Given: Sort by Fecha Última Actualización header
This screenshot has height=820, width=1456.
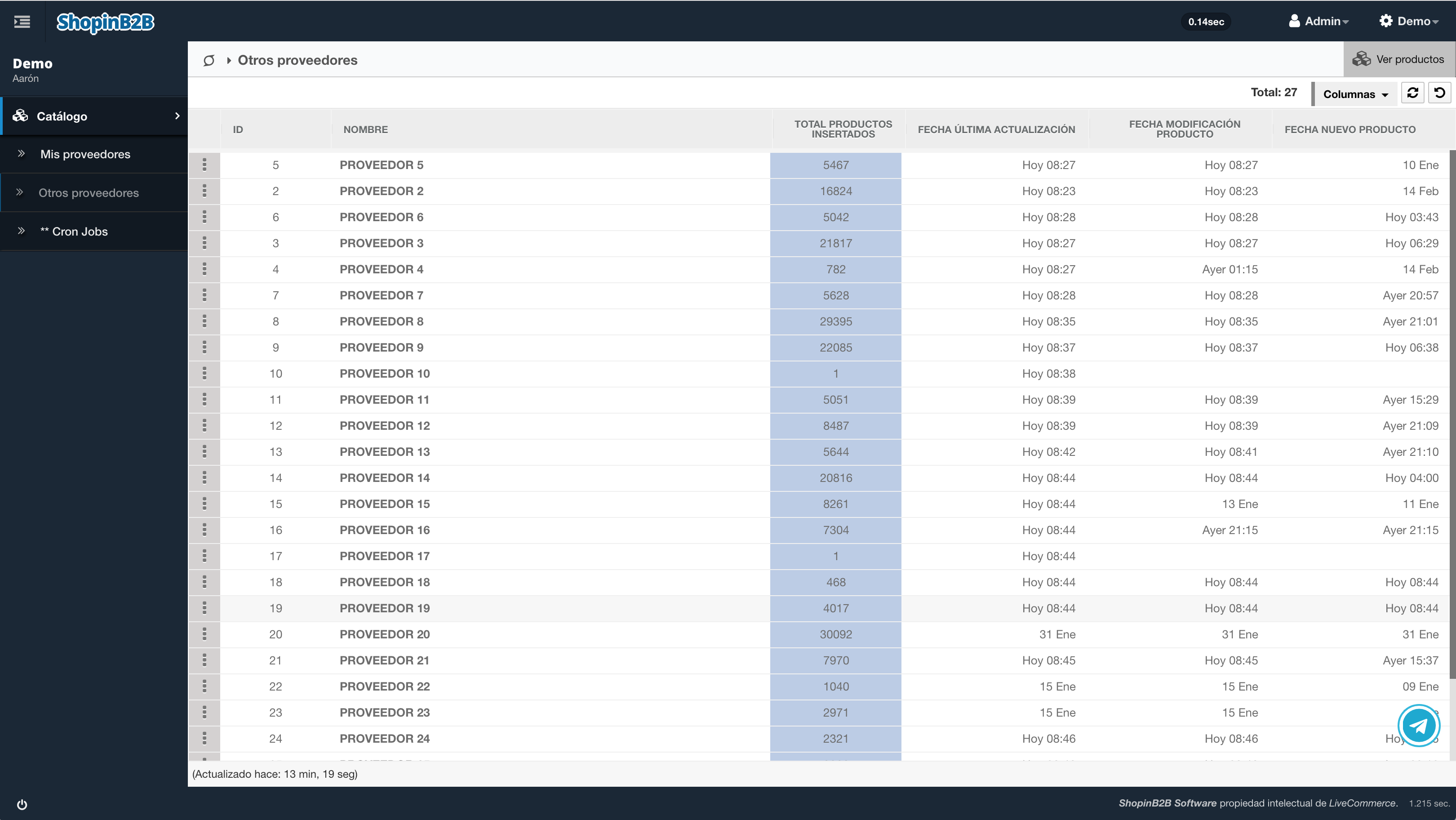Looking at the screenshot, I should coord(996,129).
